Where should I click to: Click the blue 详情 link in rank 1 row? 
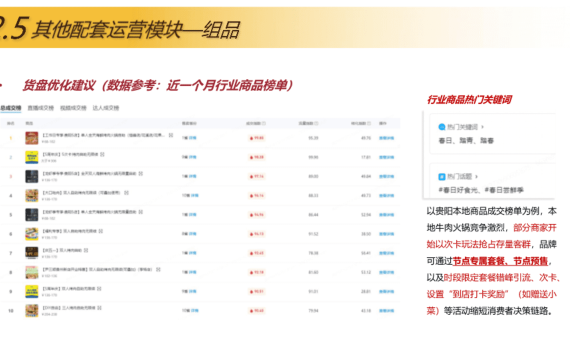pyautogui.click(x=193, y=138)
